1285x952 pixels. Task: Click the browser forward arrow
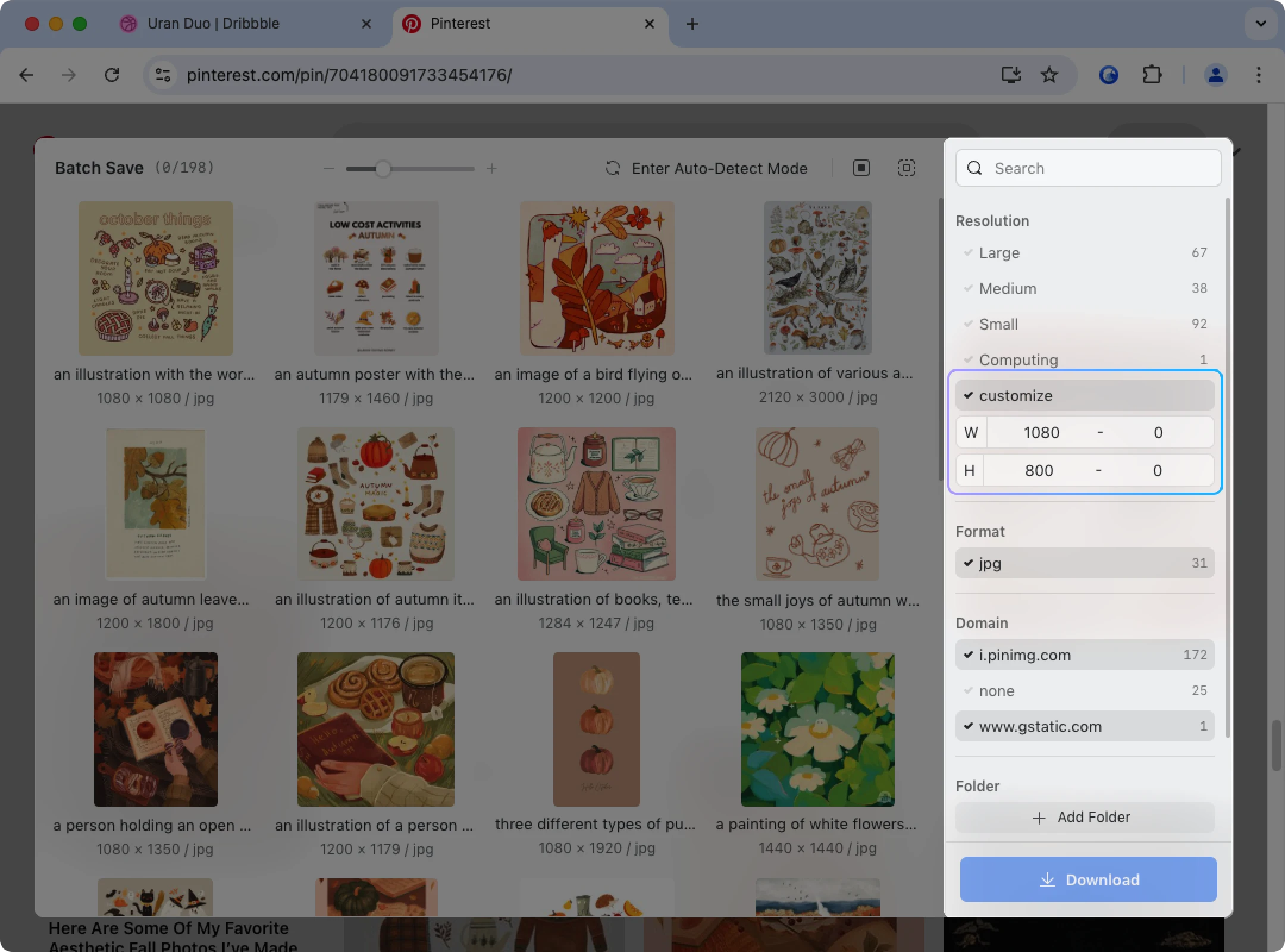click(69, 75)
